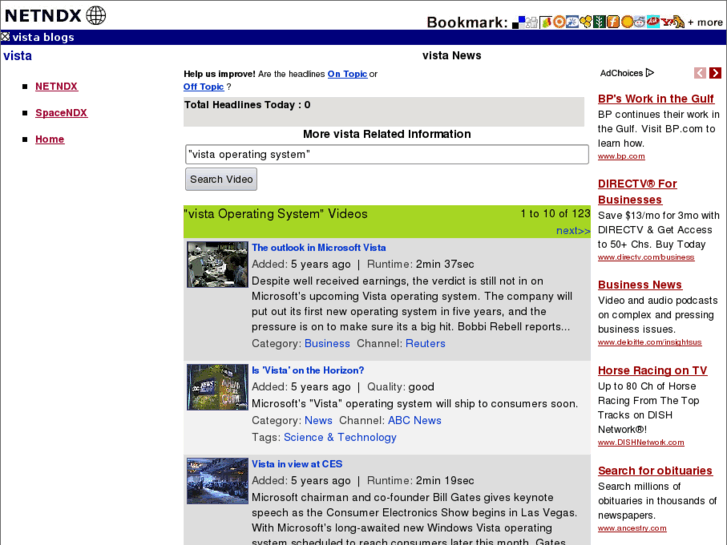
Task: Open 'The outlook in Microsoft Vista' thumbnail
Action: click(x=217, y=264)
